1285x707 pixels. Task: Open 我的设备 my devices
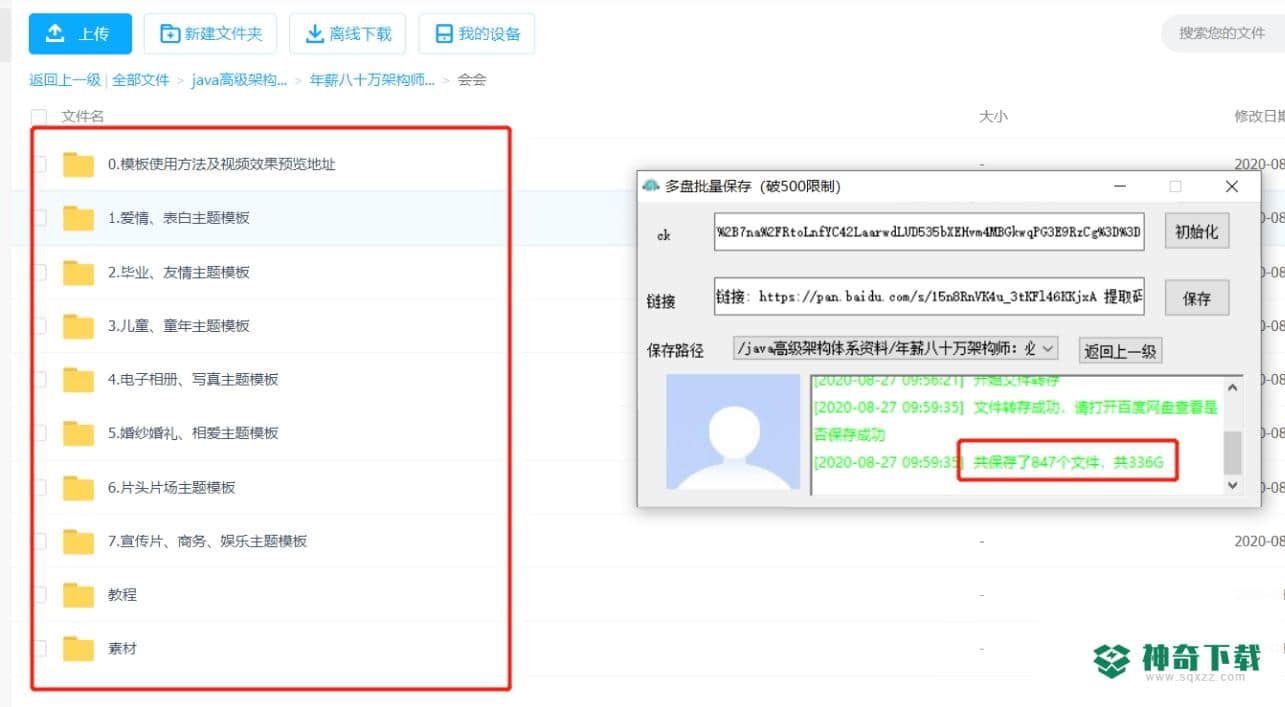[476, 34]
